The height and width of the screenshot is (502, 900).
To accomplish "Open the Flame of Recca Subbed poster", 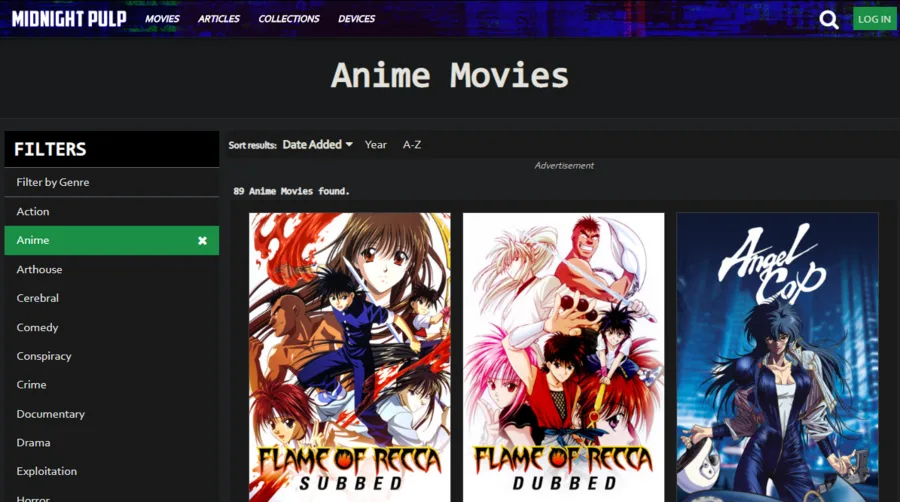I will (x=350, y=357).
